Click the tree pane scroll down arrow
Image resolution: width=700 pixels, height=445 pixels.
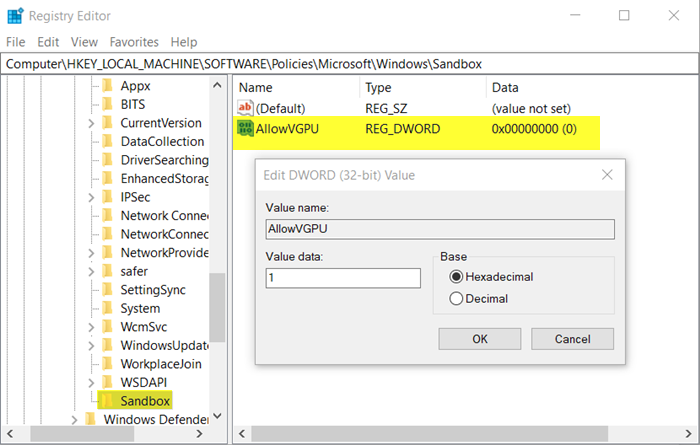pyautogui.click(x=217, y=416)
